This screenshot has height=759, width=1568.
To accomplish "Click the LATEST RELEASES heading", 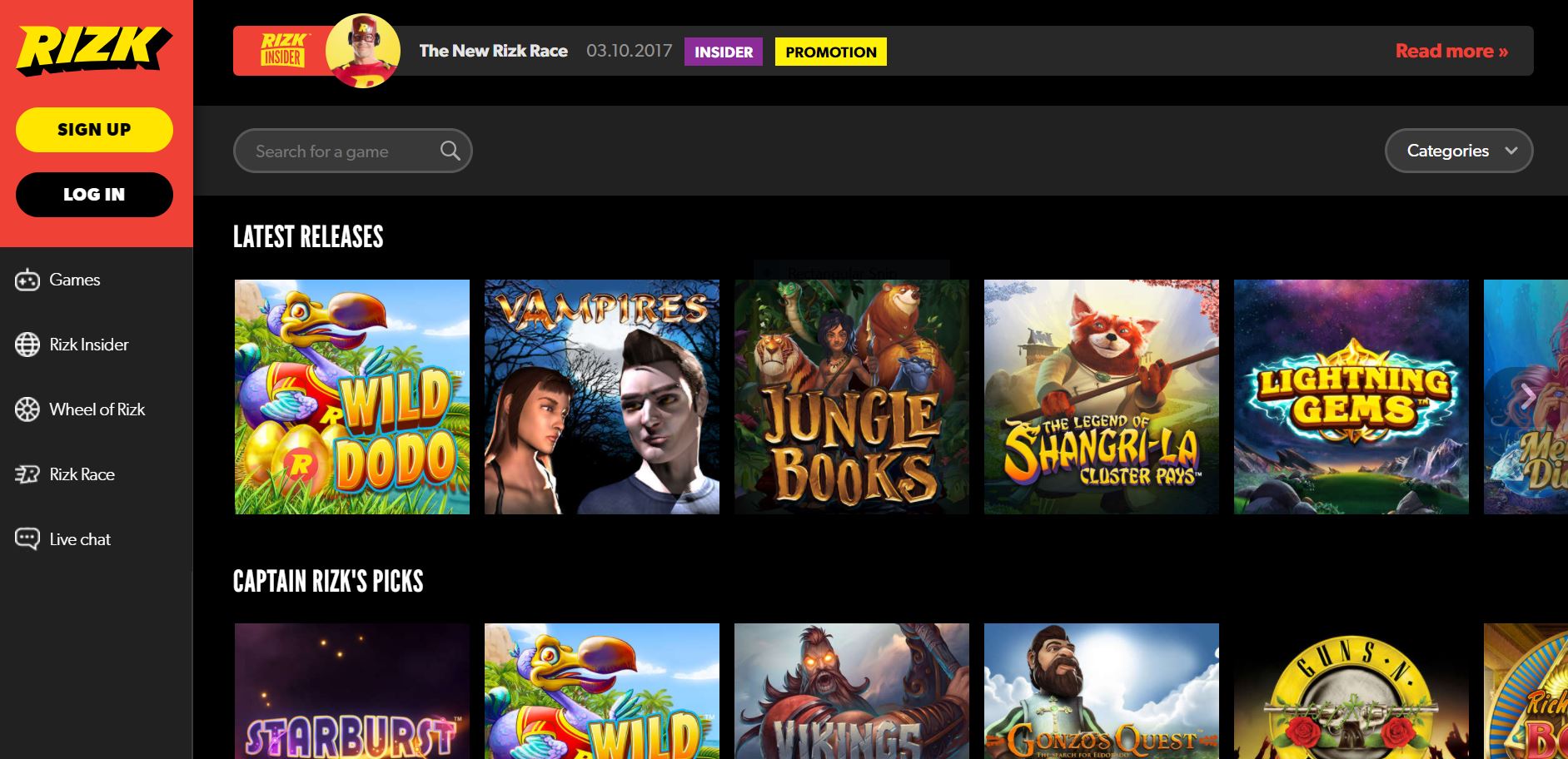I will (x=308, y=237).
